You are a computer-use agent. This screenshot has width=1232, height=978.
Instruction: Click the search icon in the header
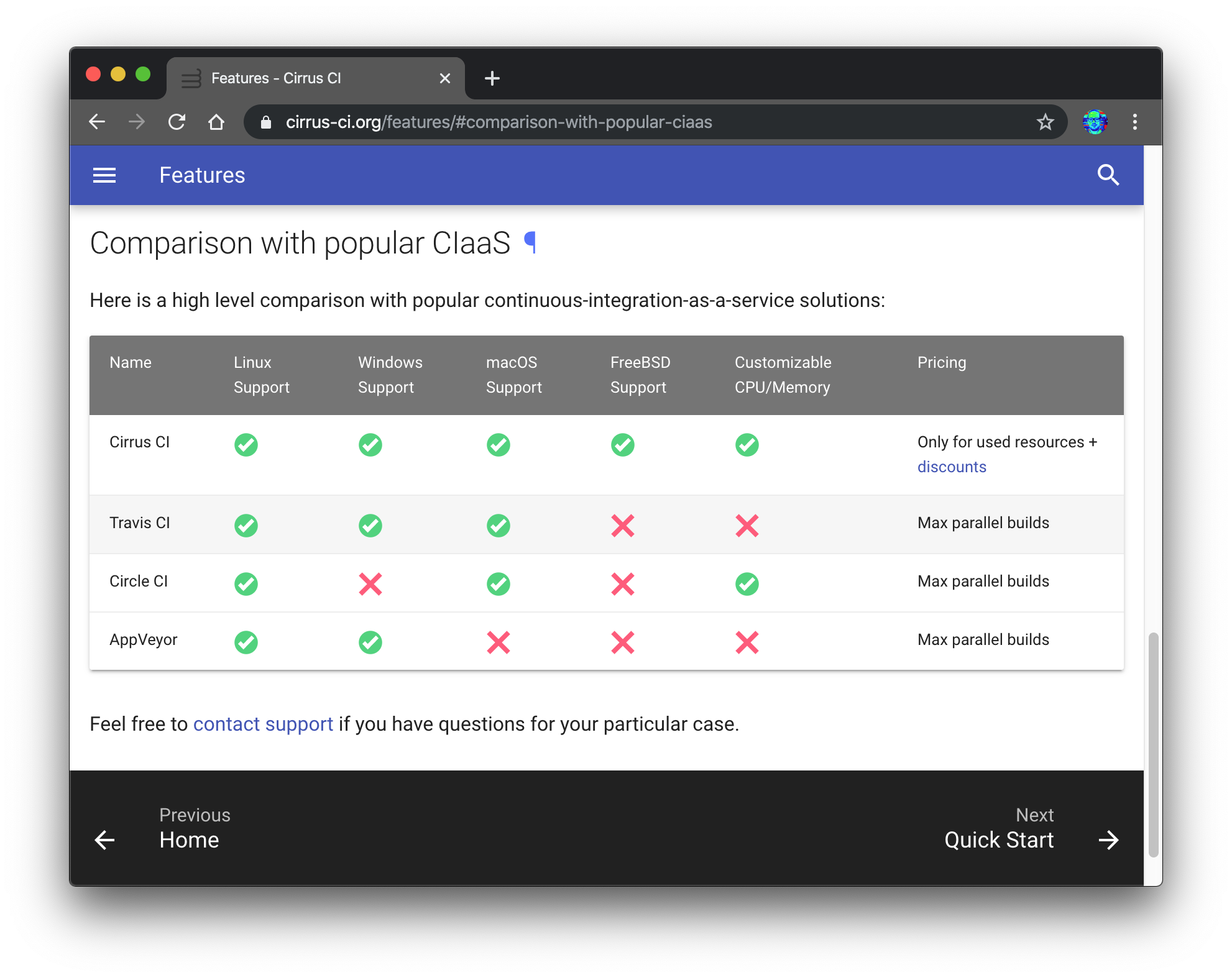[x=1110, y=175]
